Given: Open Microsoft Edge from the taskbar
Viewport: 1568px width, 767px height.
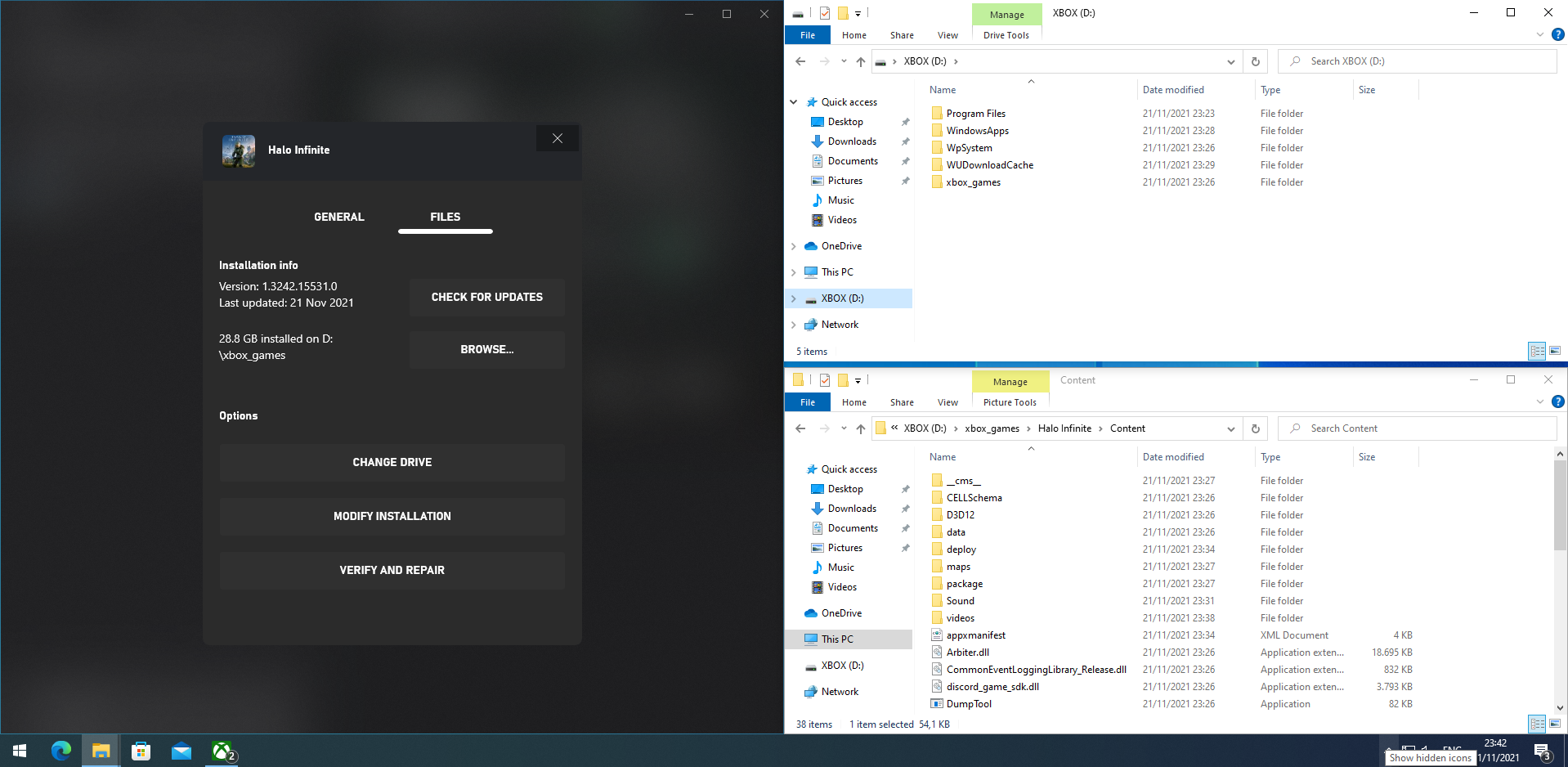Looking at the screenshot, I should 61,750.
